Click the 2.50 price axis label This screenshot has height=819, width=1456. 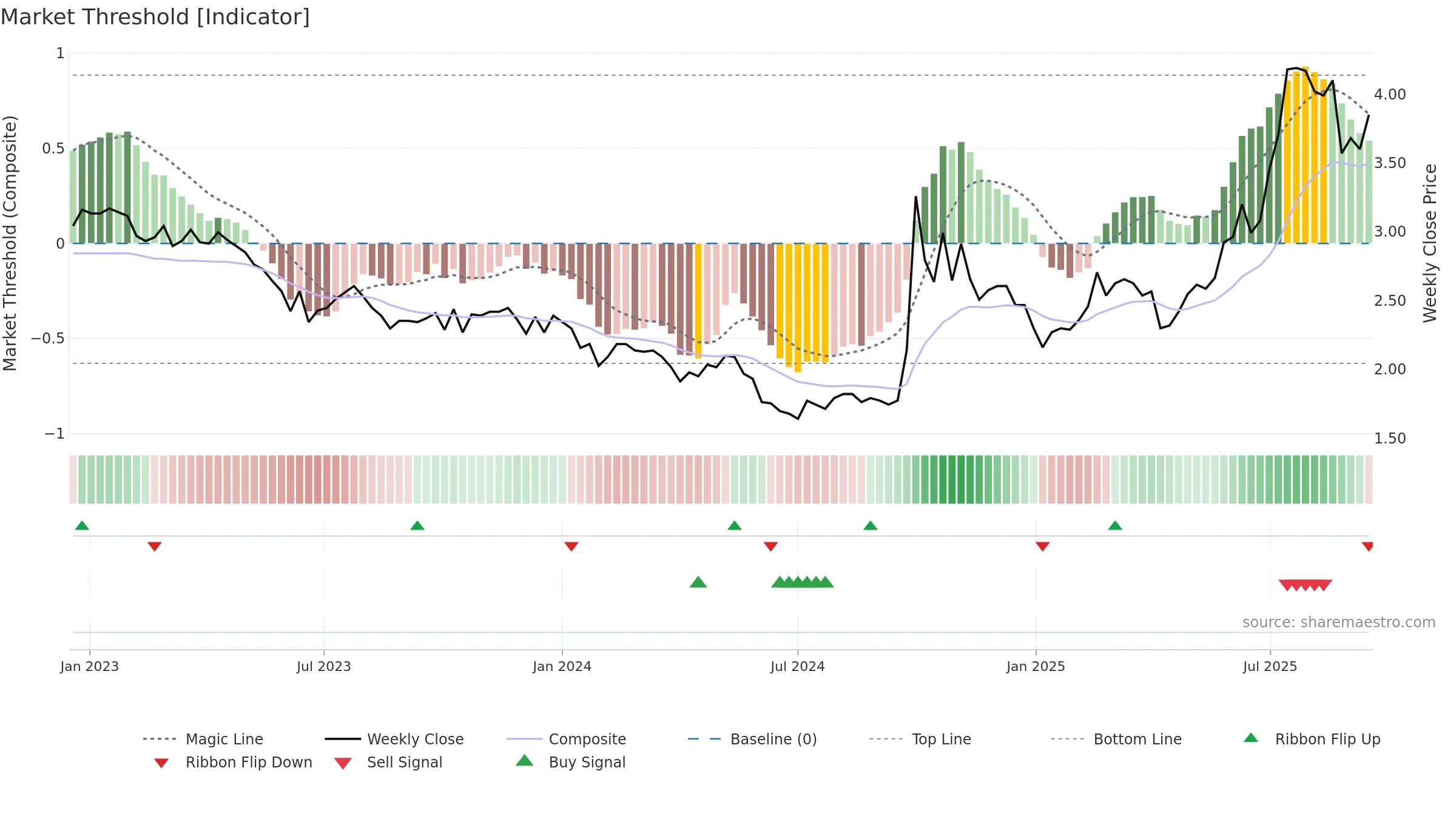1390,301
